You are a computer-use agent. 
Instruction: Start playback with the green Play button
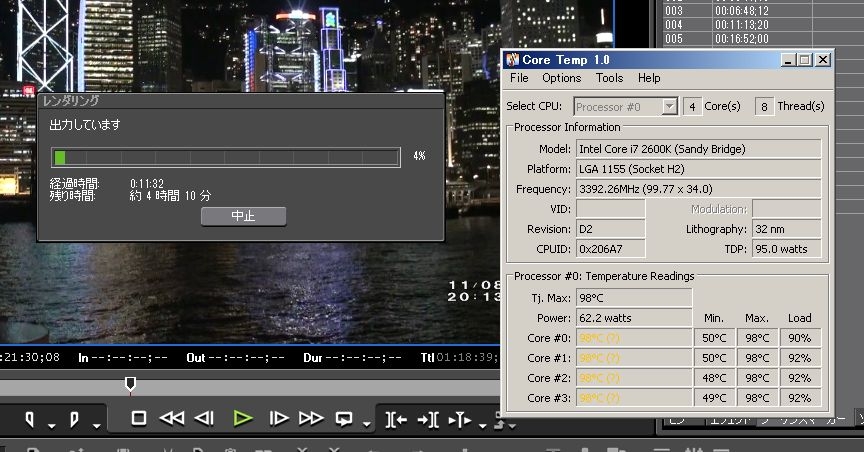tap(242, 418)
